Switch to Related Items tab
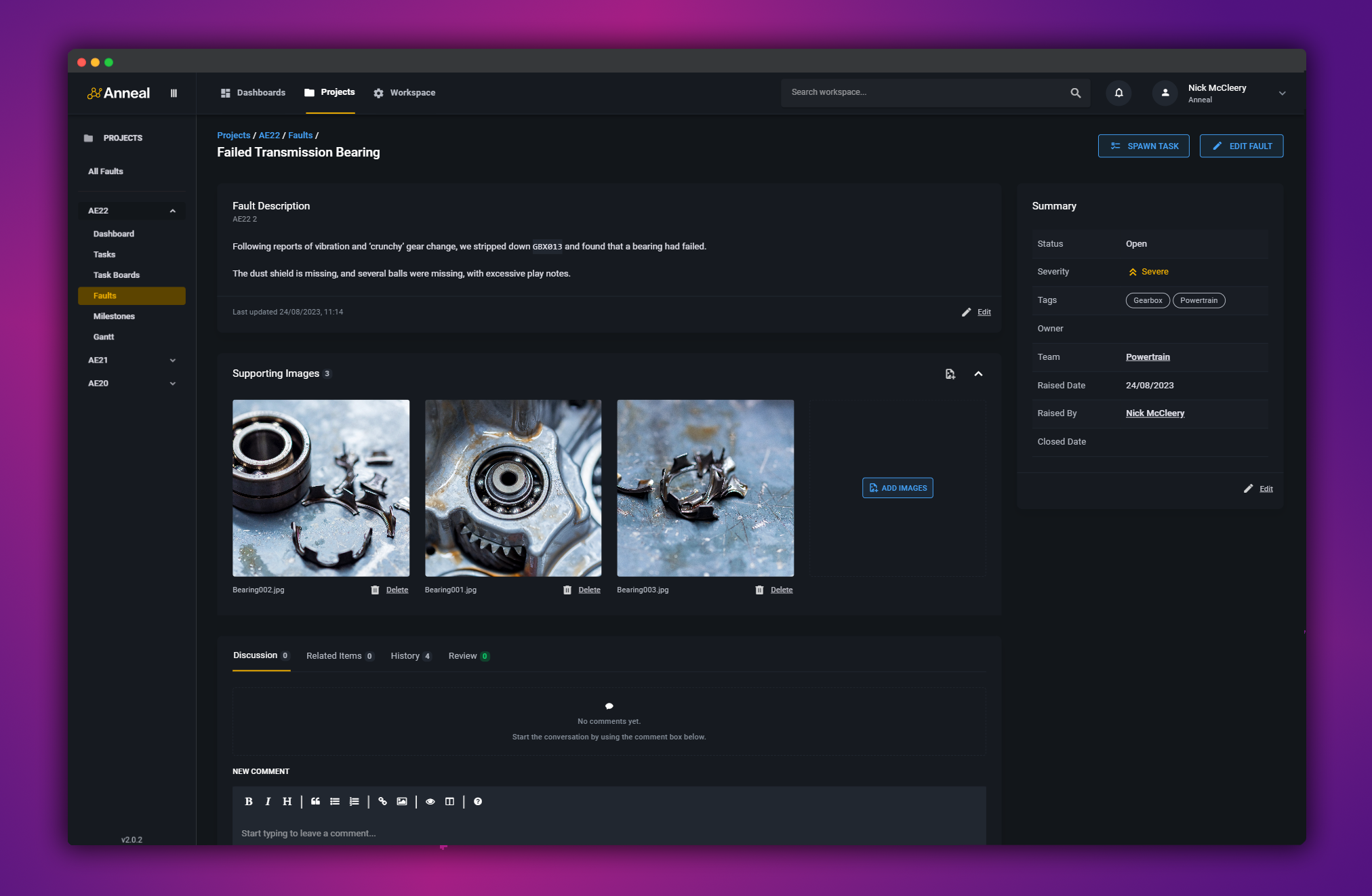1372x896 pixels. point(340,656)
